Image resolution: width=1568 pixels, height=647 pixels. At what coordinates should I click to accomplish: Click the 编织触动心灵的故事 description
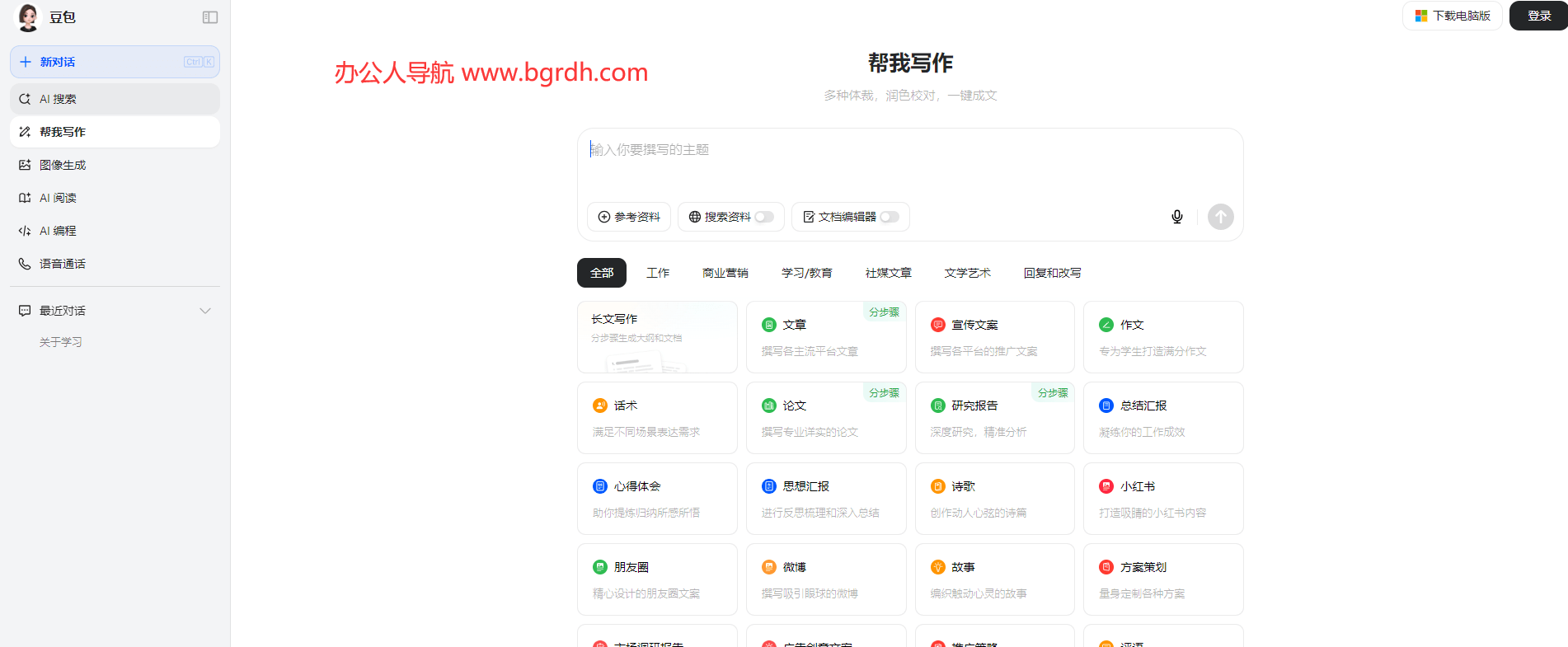(x=979, y=593)
